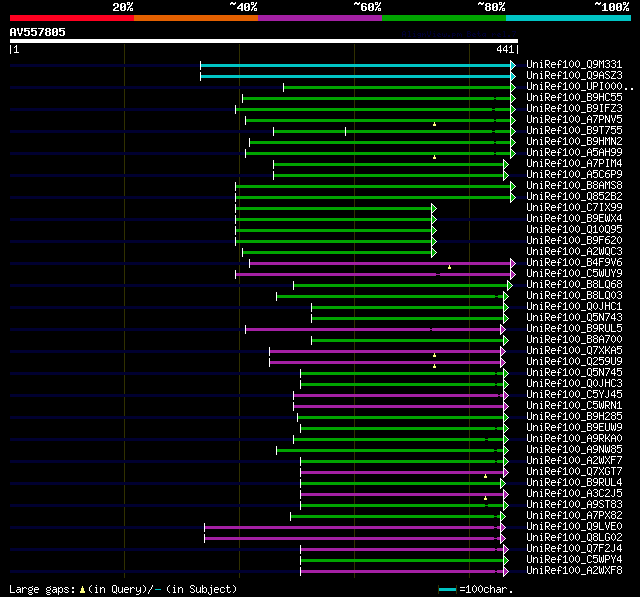Select the UniRef100_A5C6P9 label
Screen dimensions: 640x597
574,175
